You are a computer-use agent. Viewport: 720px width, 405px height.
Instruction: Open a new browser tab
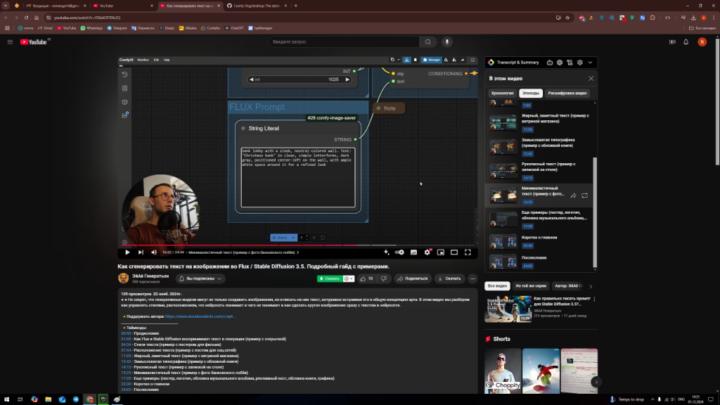296,6
